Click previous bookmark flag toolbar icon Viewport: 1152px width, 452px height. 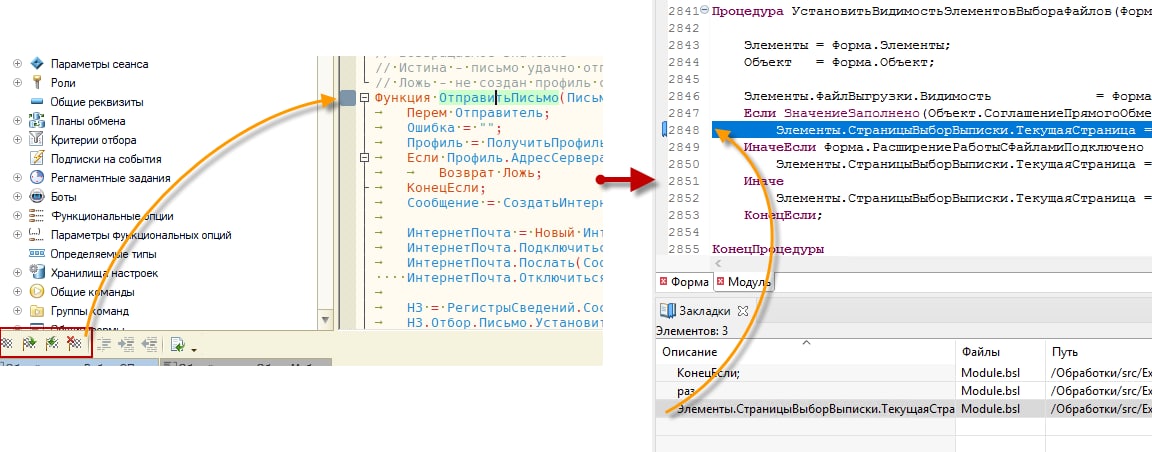click(52, 343)
